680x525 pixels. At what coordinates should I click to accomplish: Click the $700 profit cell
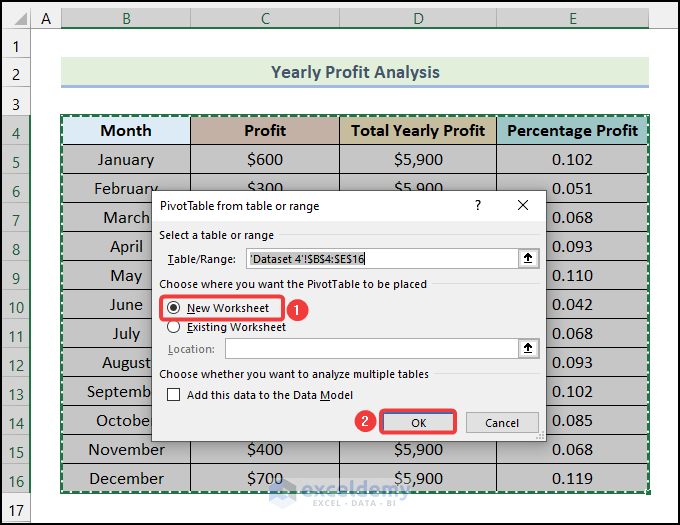[x=265, y=479]
